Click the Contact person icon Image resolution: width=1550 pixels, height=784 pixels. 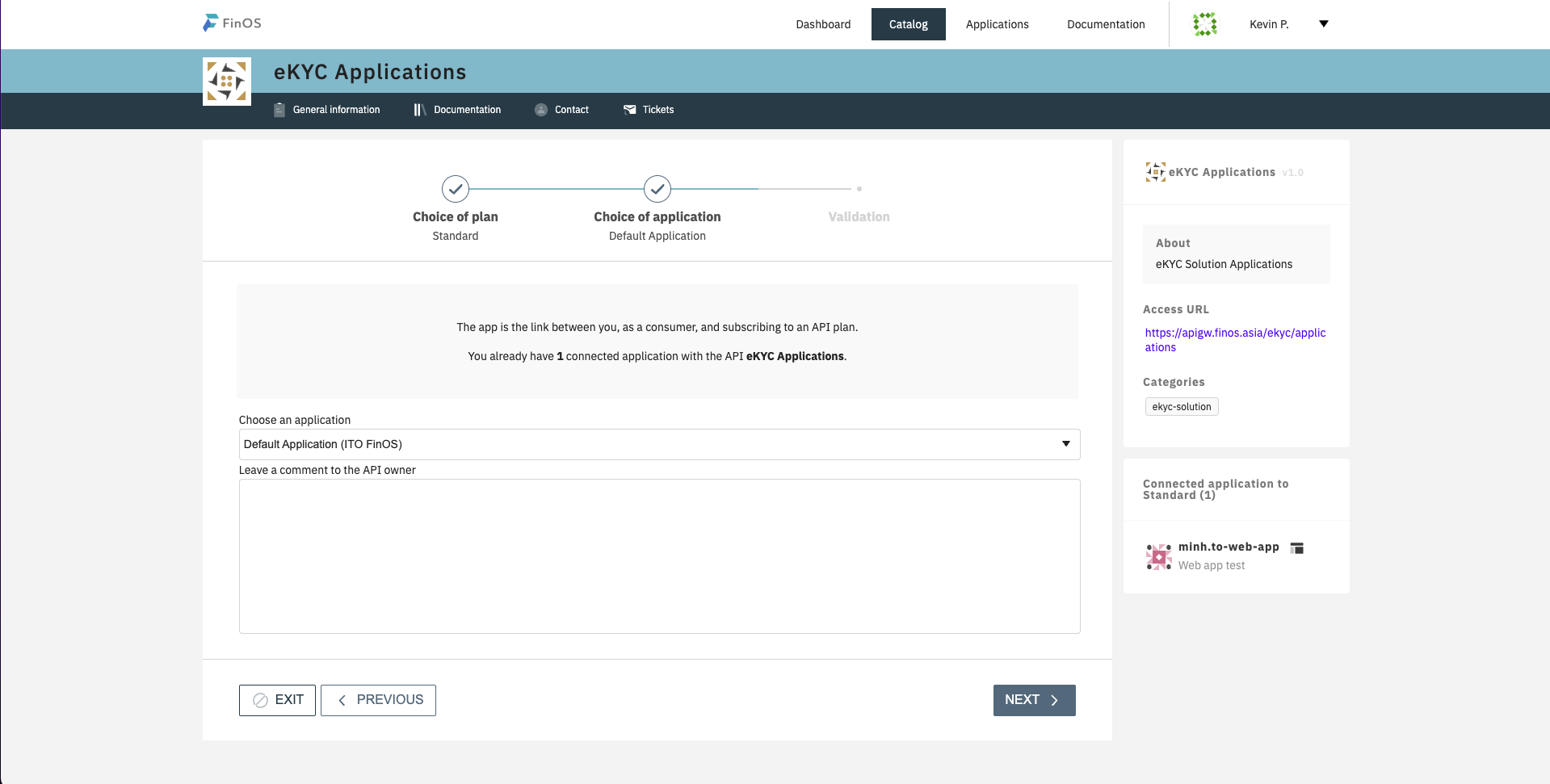[x=541, y=110]
